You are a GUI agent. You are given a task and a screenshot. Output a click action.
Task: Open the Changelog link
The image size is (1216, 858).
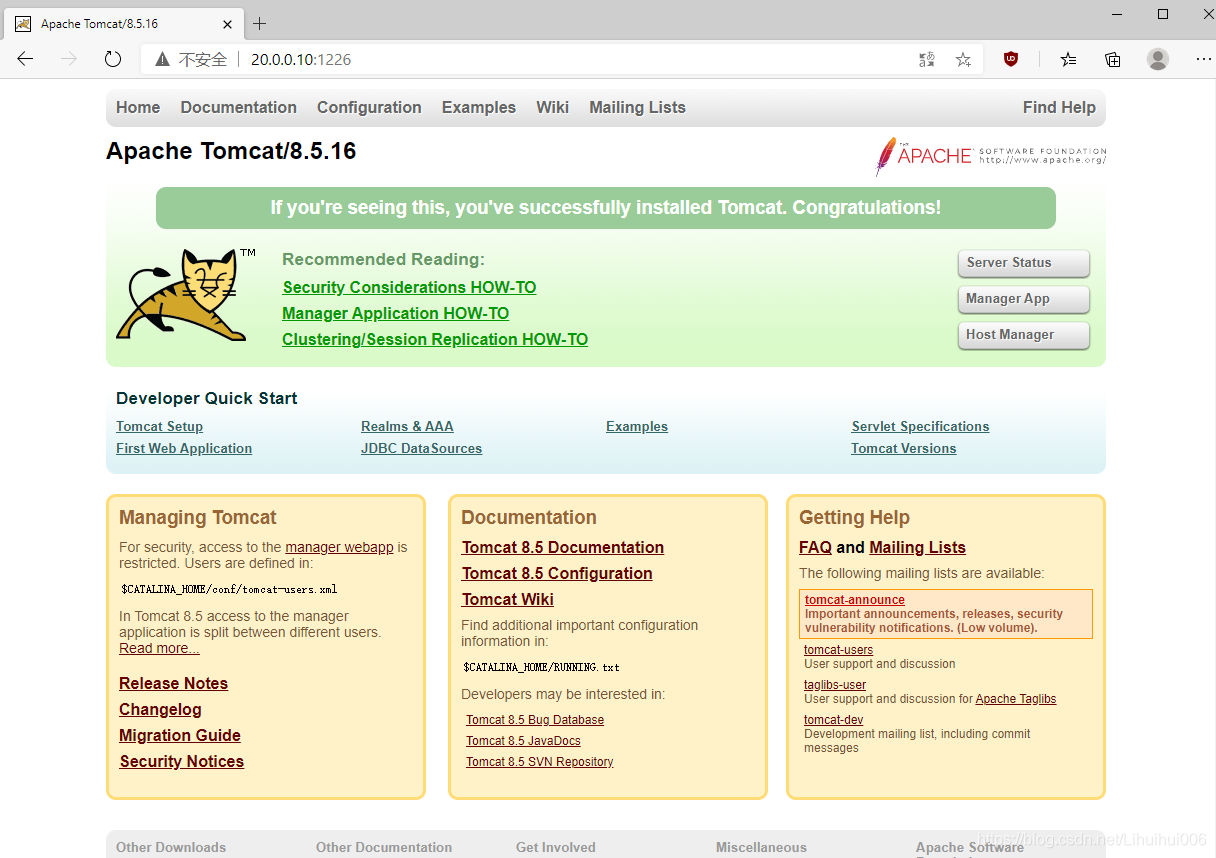(160, 709)
